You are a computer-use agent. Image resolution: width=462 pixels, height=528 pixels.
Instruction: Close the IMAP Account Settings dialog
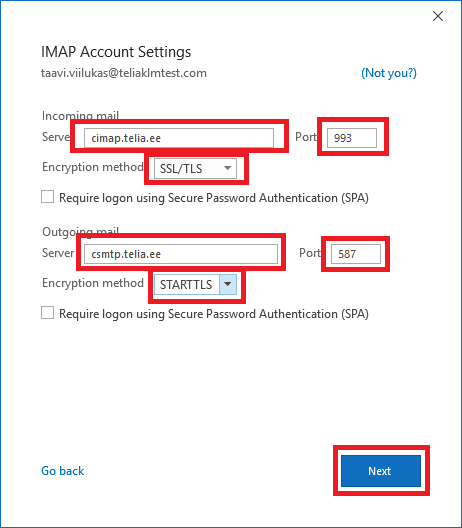click(438, 16)
